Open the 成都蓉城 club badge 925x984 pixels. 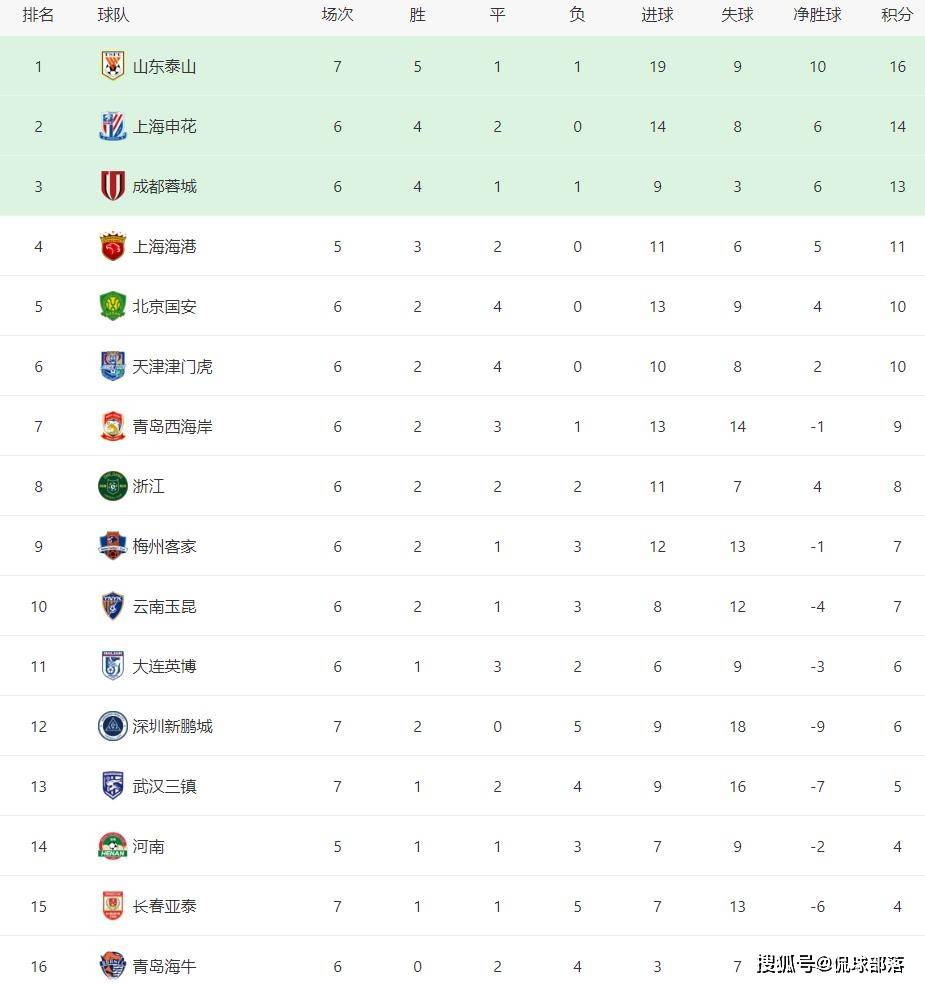tap(113, 186)
